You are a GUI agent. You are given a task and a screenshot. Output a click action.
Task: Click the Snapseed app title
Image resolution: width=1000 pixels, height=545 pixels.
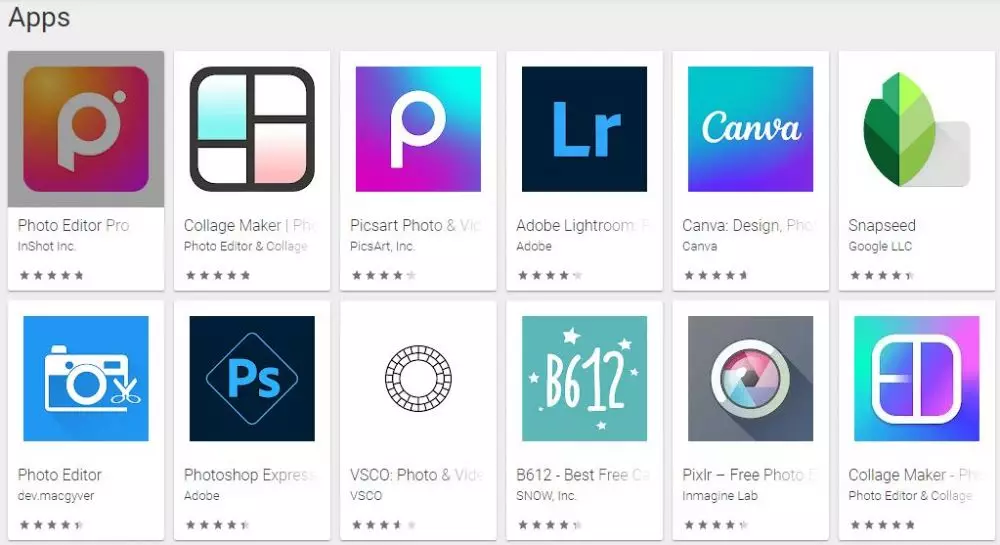(x=882, y=226)
